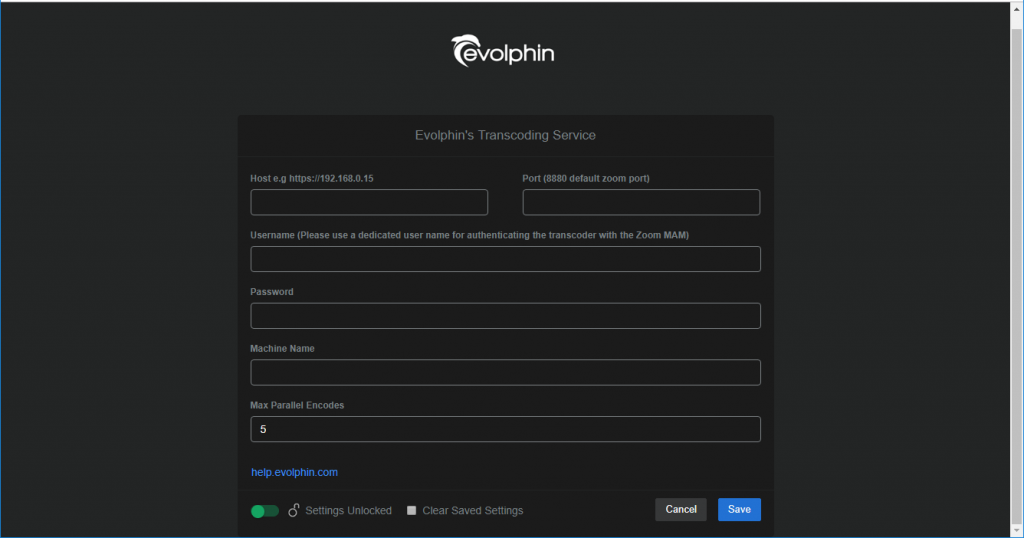Click the page scrollbar down arrow
This screenshot has width=1024, height=538.
(1017, 531)
